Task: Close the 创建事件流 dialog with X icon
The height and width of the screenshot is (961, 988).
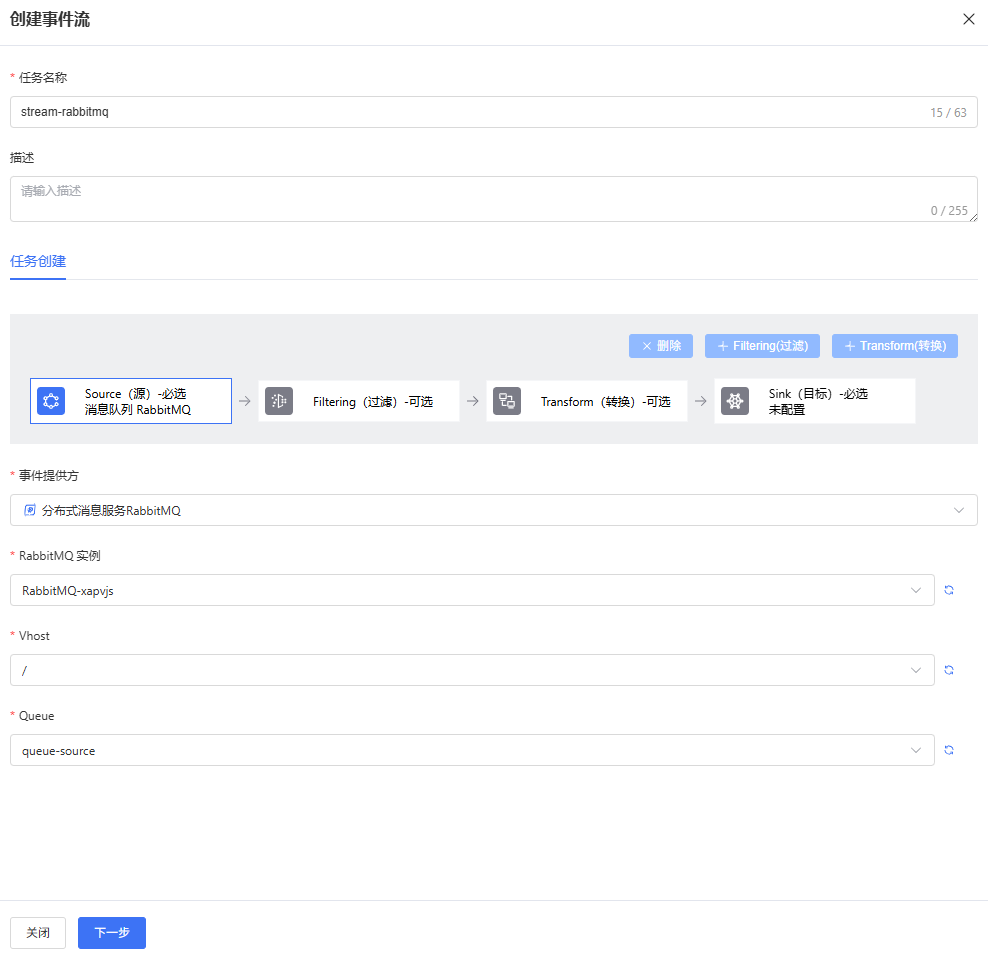Action: [968, 19]
